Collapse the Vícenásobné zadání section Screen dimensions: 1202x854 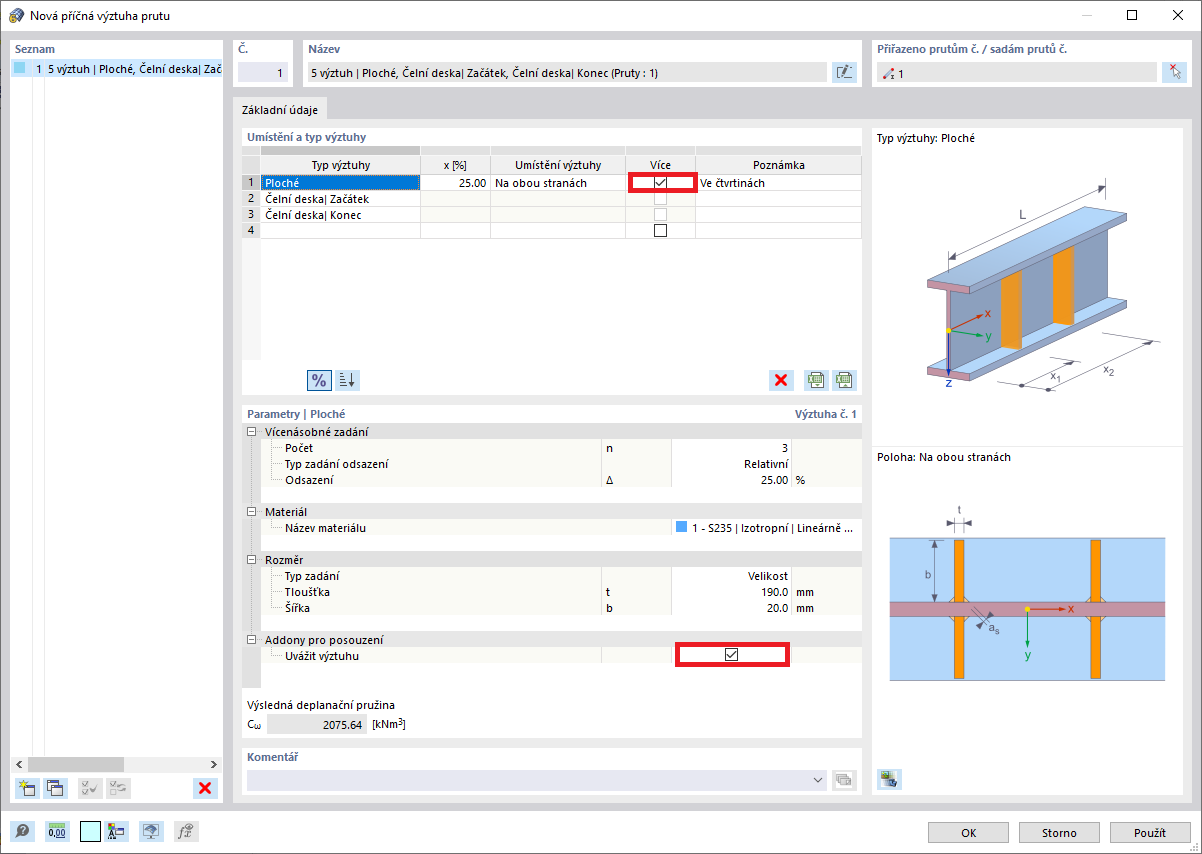[x=252, y=432]
